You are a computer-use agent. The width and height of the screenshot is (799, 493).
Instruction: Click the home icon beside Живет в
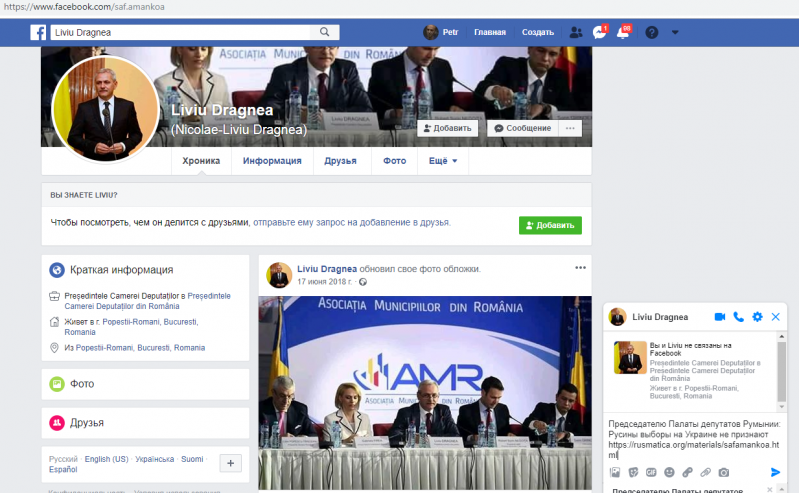(x=55, y=322)
